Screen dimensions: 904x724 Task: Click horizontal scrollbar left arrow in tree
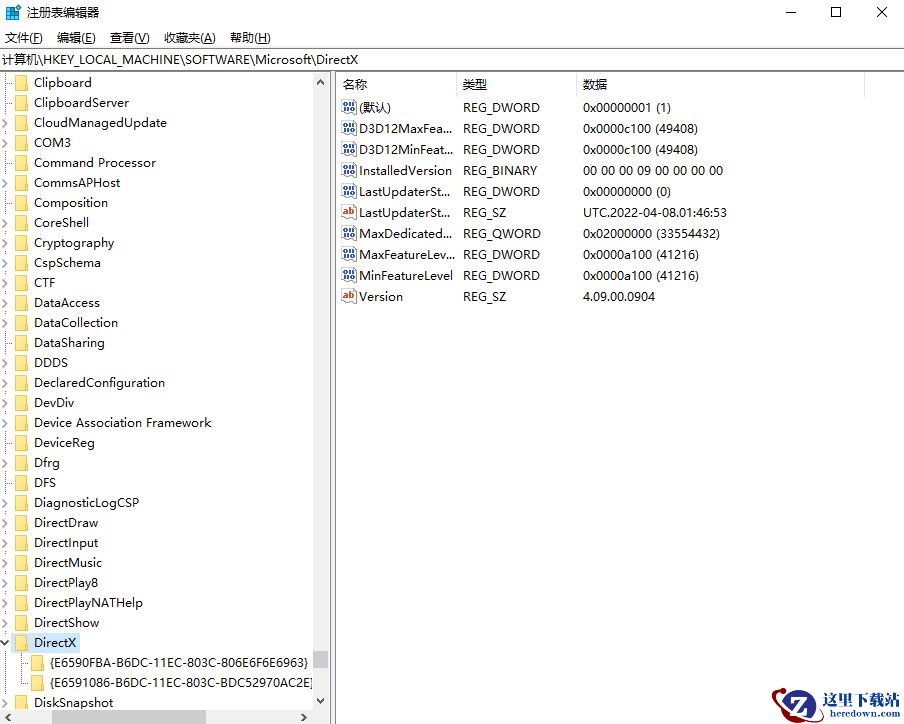(8, 717)
